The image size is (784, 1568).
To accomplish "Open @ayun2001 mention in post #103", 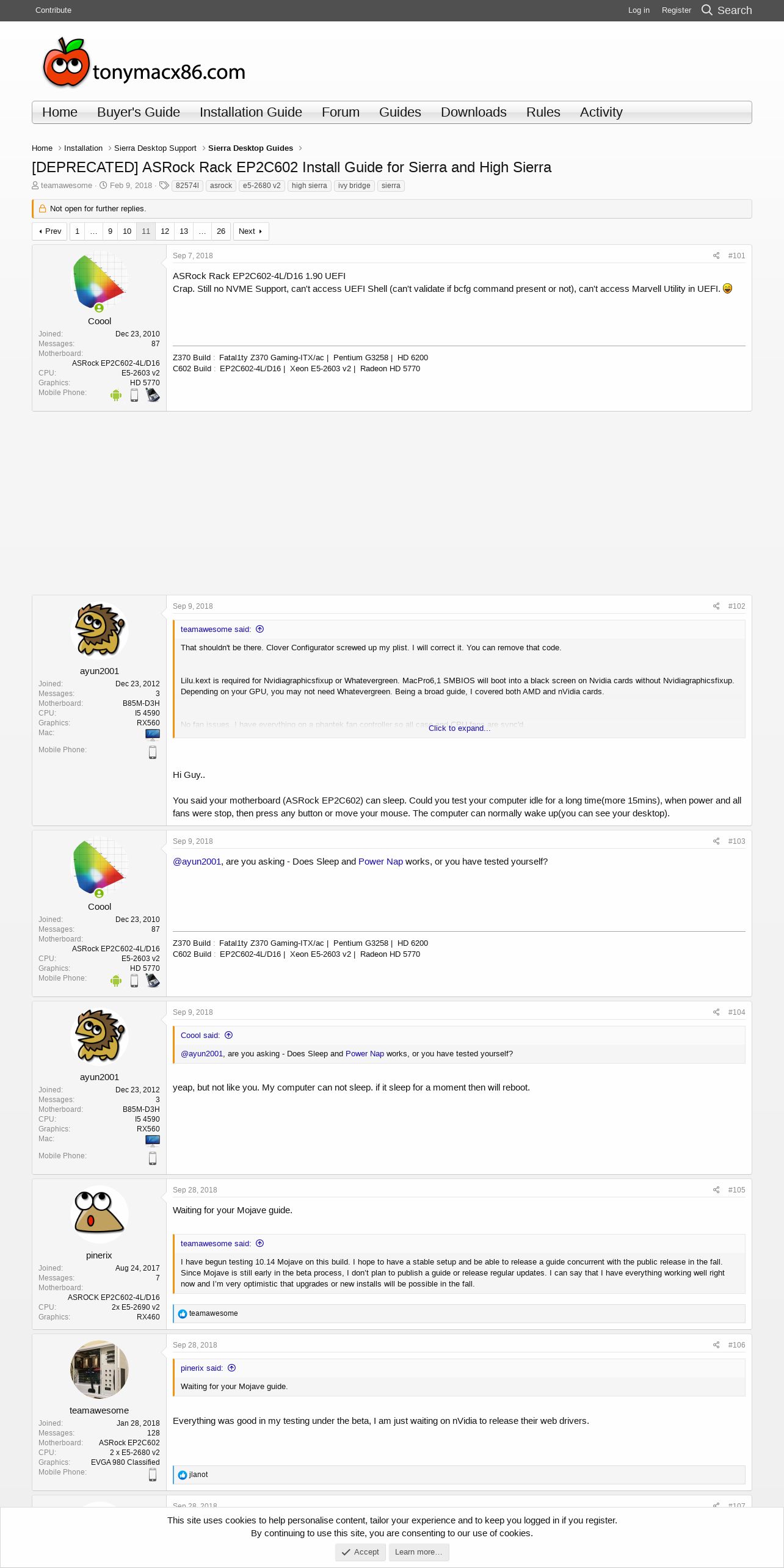I will click(197, 862).
